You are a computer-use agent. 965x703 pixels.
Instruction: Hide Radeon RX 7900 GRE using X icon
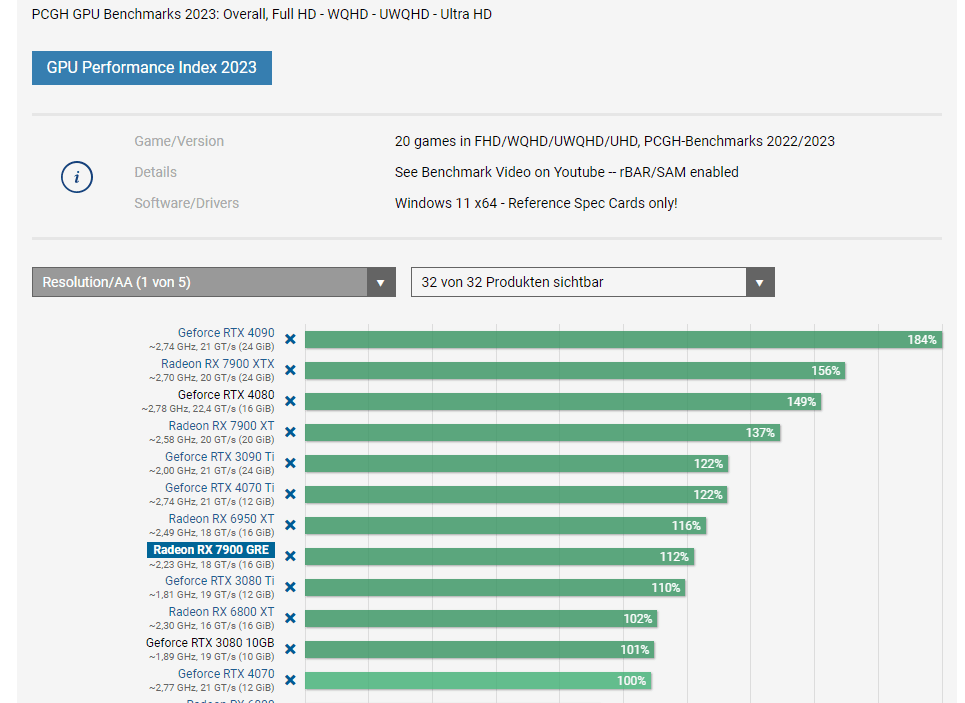[x=290, y=556]
